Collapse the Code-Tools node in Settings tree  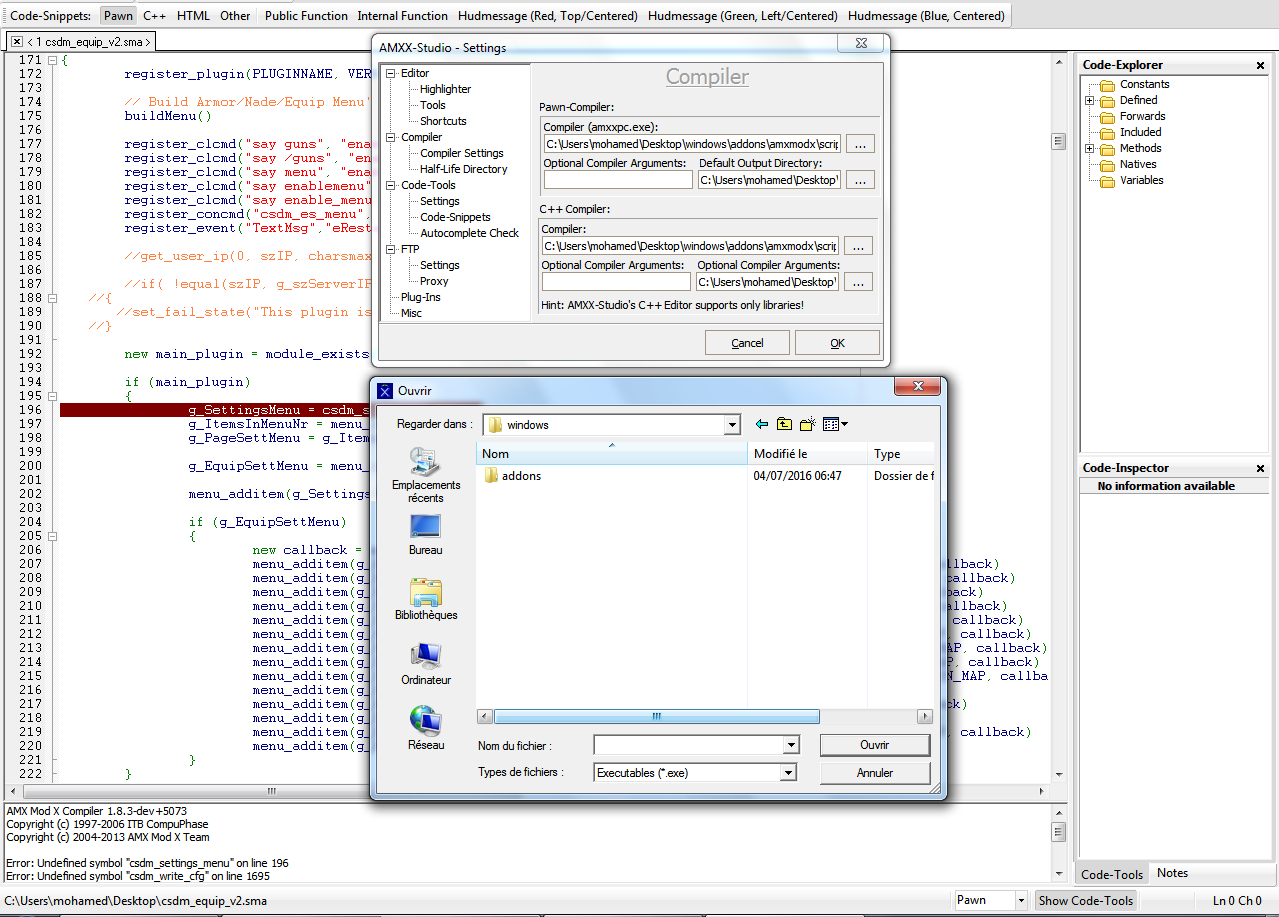391,185
